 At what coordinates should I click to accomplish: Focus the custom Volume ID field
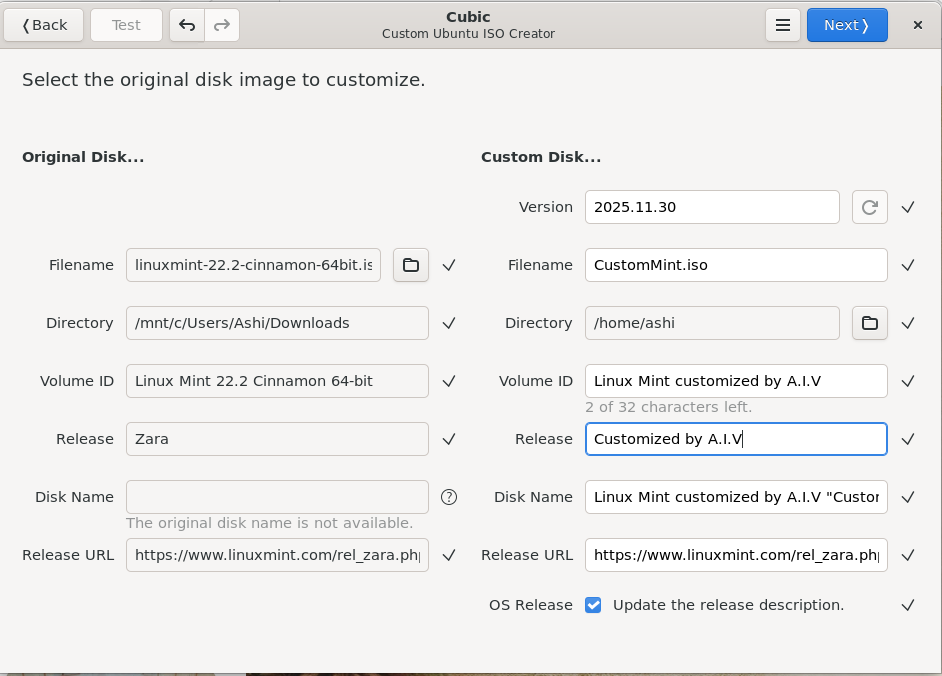click(x=735, y=381)
